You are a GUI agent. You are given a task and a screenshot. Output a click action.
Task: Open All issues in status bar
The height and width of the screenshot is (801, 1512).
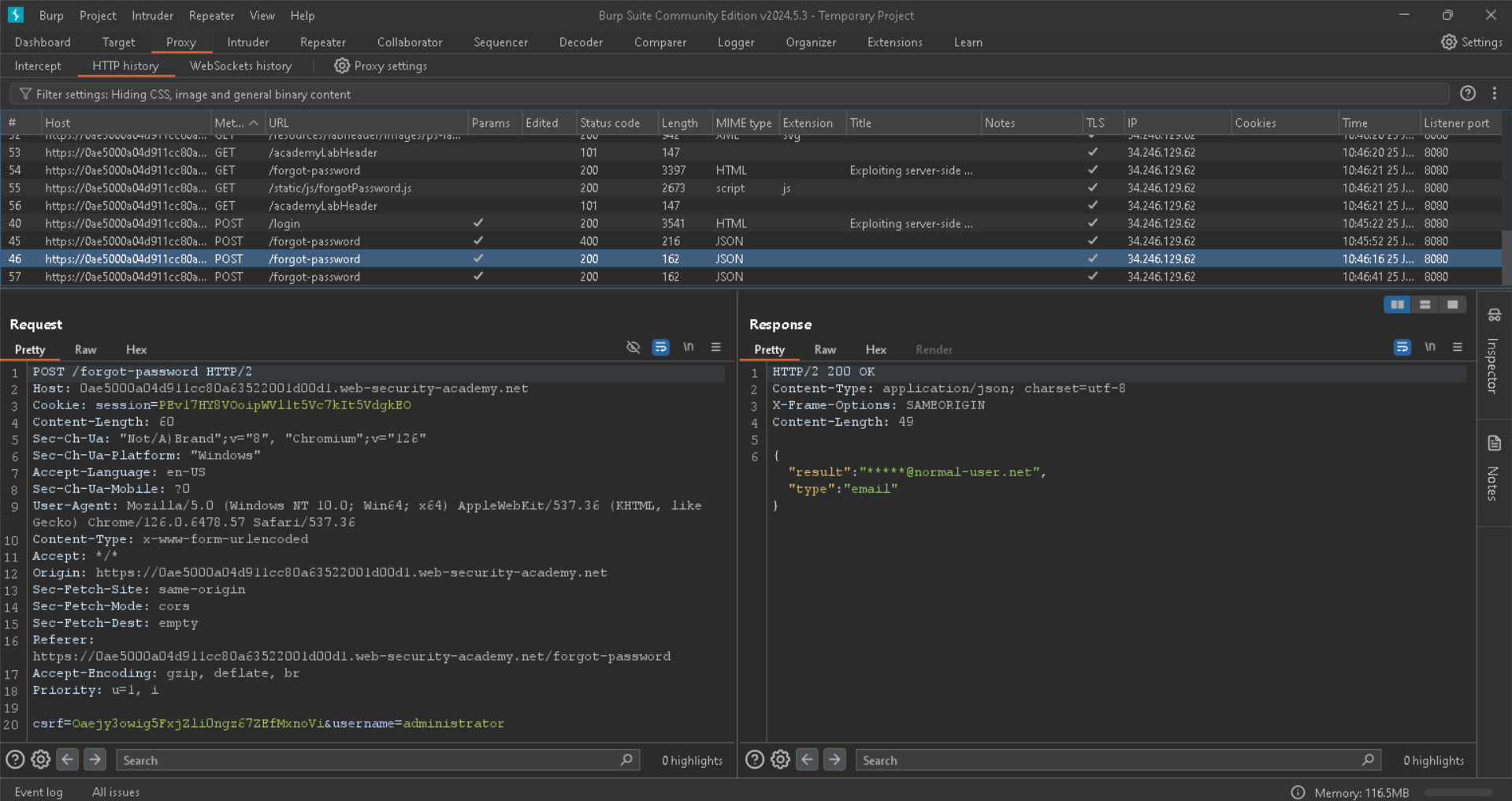tap(116, 792)
